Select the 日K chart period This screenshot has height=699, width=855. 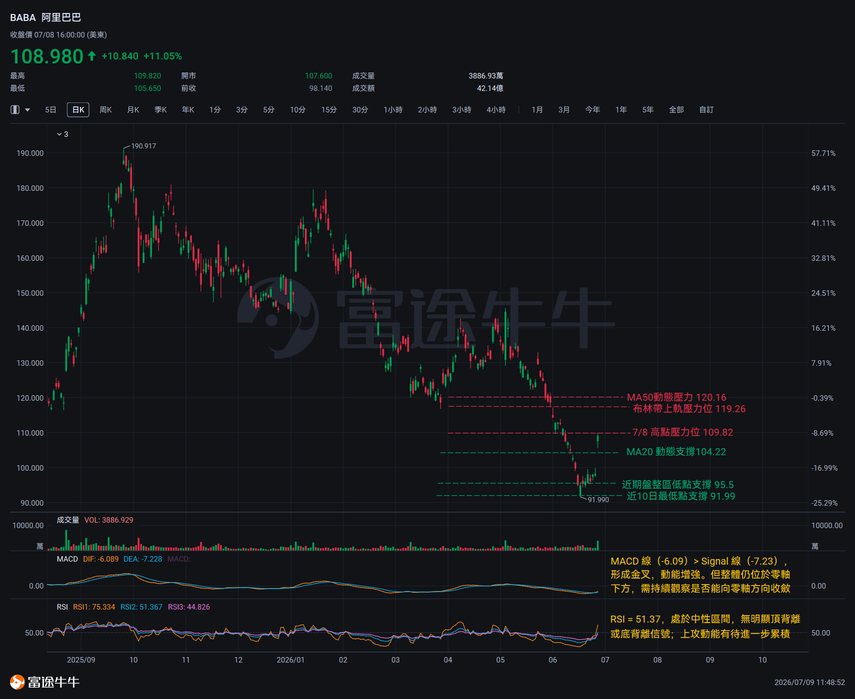[x=78, y=110]
